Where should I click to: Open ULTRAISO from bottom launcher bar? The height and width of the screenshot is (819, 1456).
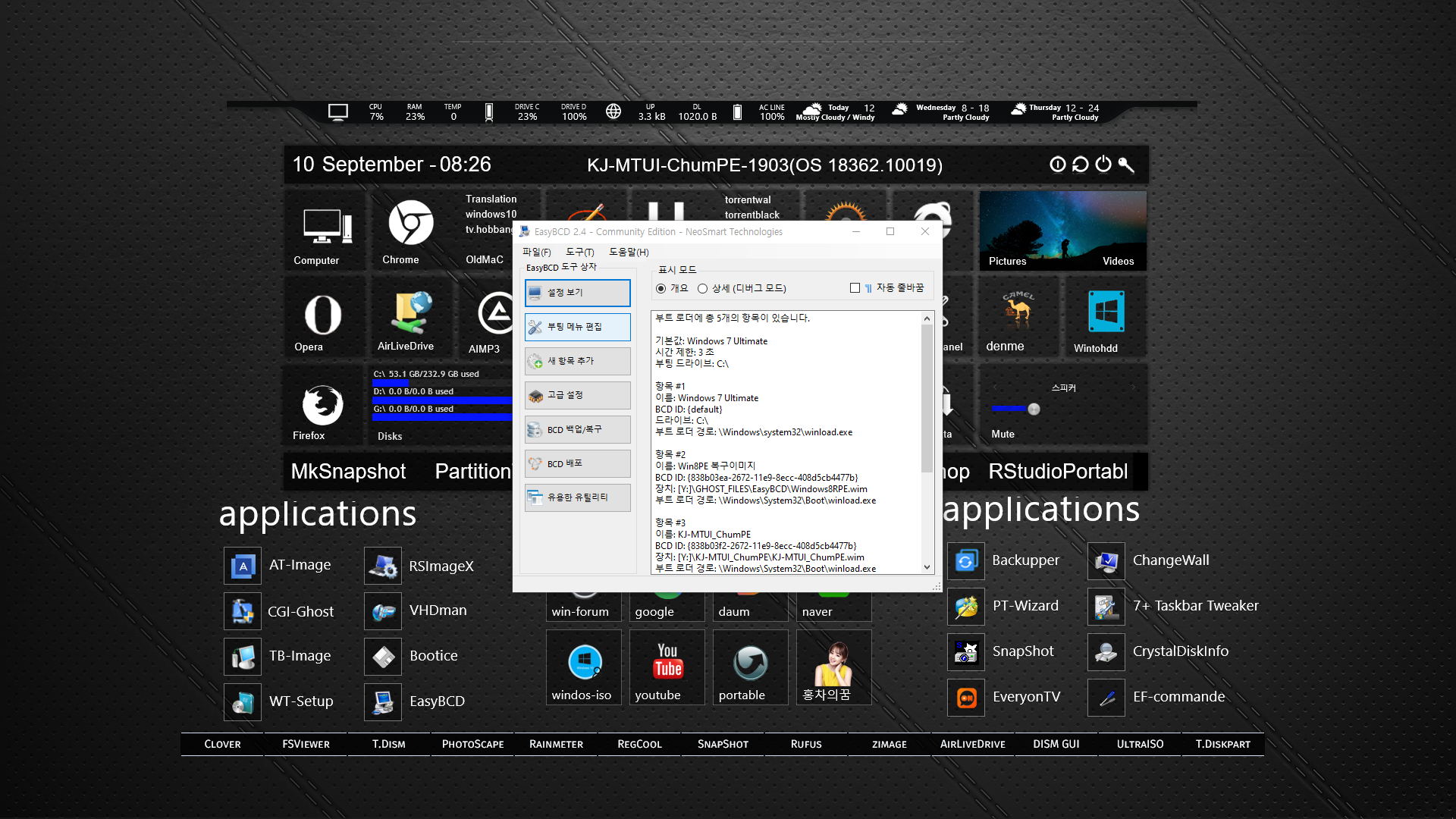tap(1140, 744)
